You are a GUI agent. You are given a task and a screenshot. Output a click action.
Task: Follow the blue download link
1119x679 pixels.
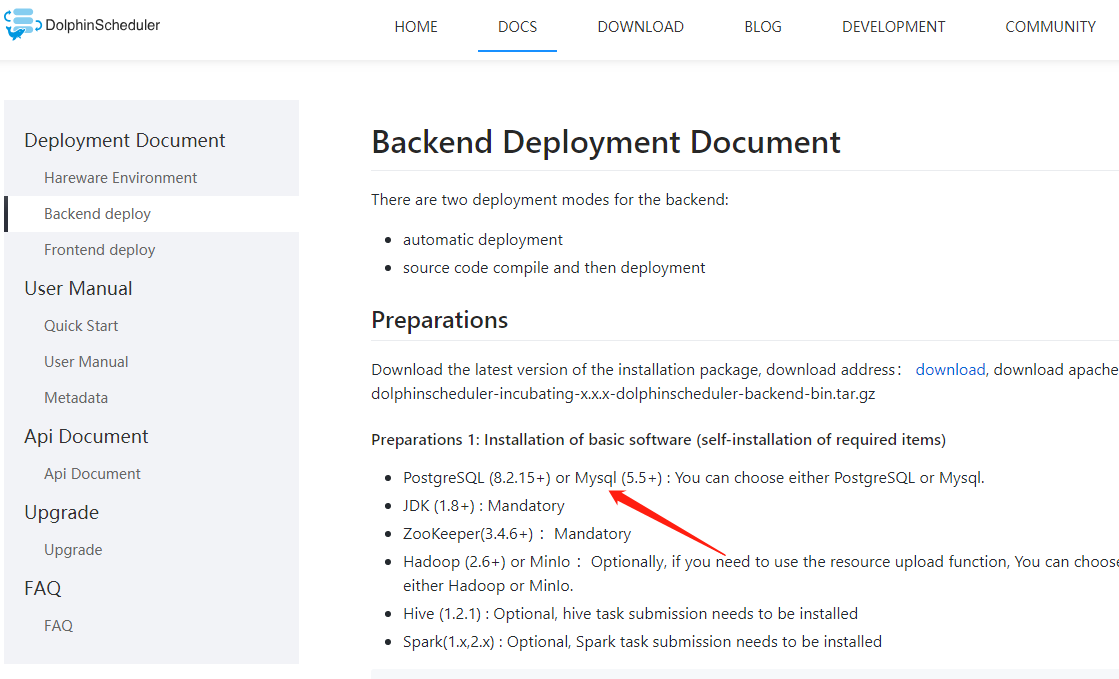click(950, 370)
